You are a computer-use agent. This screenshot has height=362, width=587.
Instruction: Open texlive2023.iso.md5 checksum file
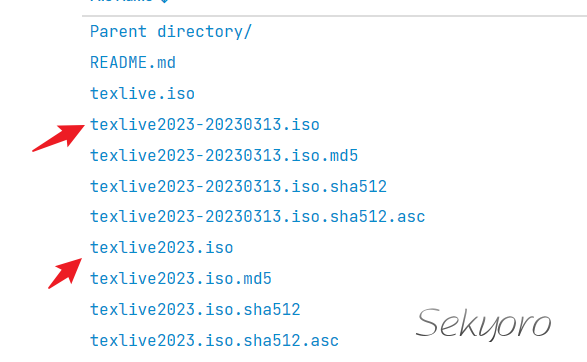[180, 279]
